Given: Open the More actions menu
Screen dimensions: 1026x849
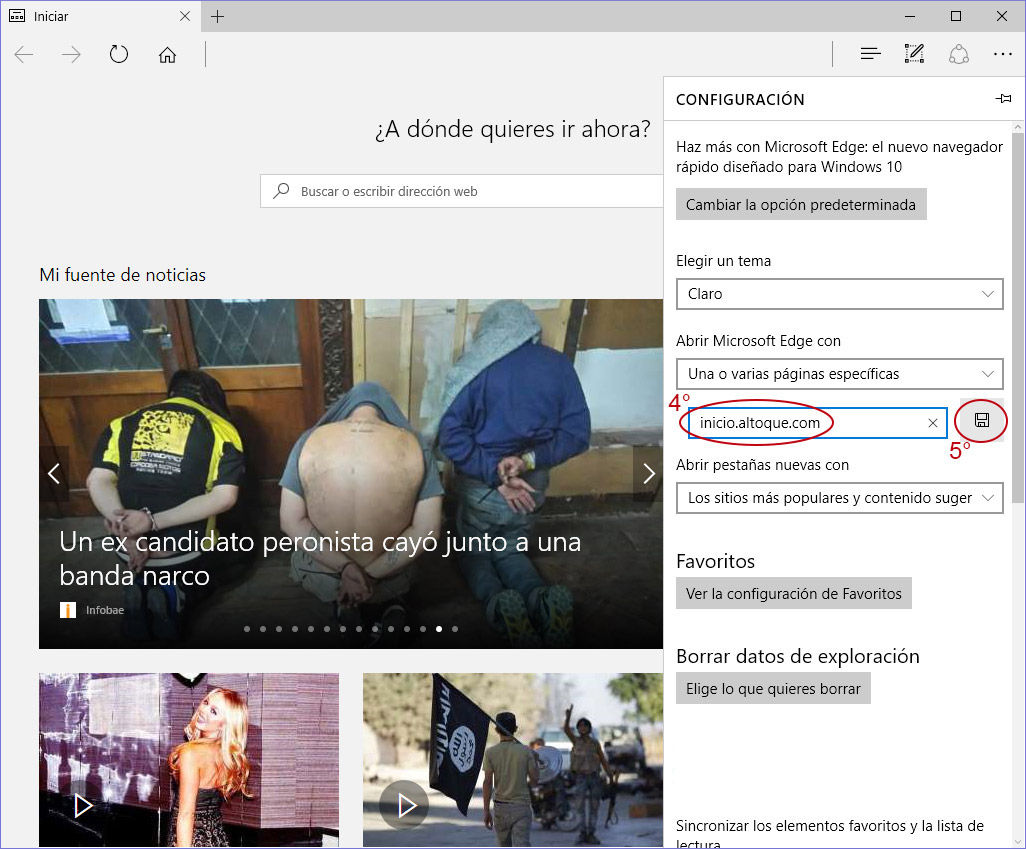Looking at the screenshot, I should click(x=1002, y=54).
